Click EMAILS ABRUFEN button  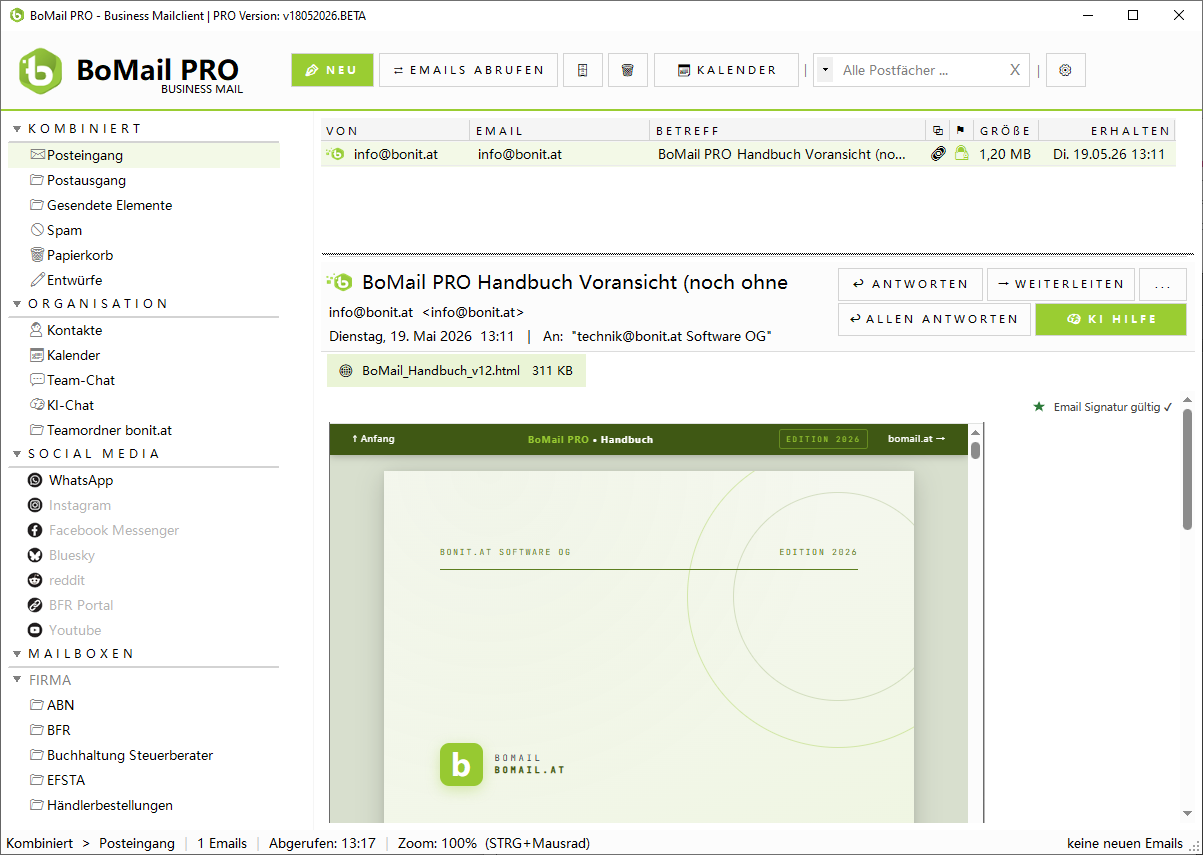coord(468,70)
